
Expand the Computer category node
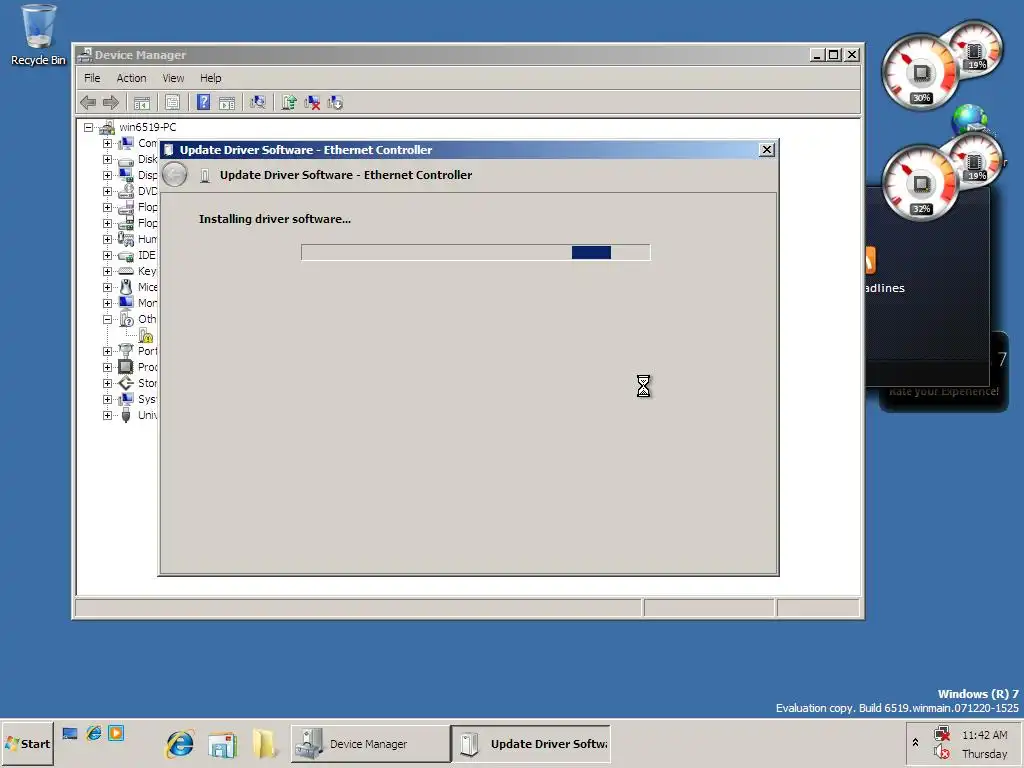107,143
